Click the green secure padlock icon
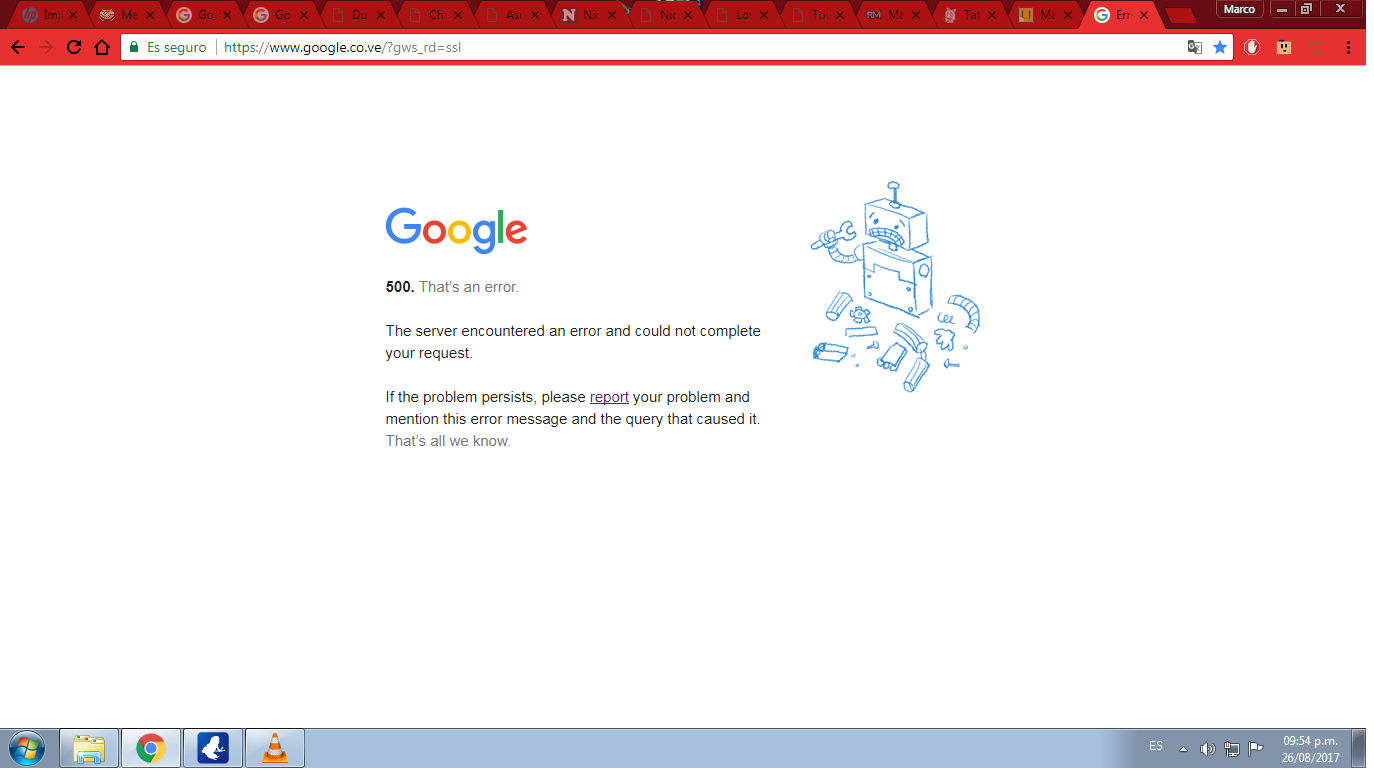This screenshot has width=1374, height=772. tap(133, 47)
